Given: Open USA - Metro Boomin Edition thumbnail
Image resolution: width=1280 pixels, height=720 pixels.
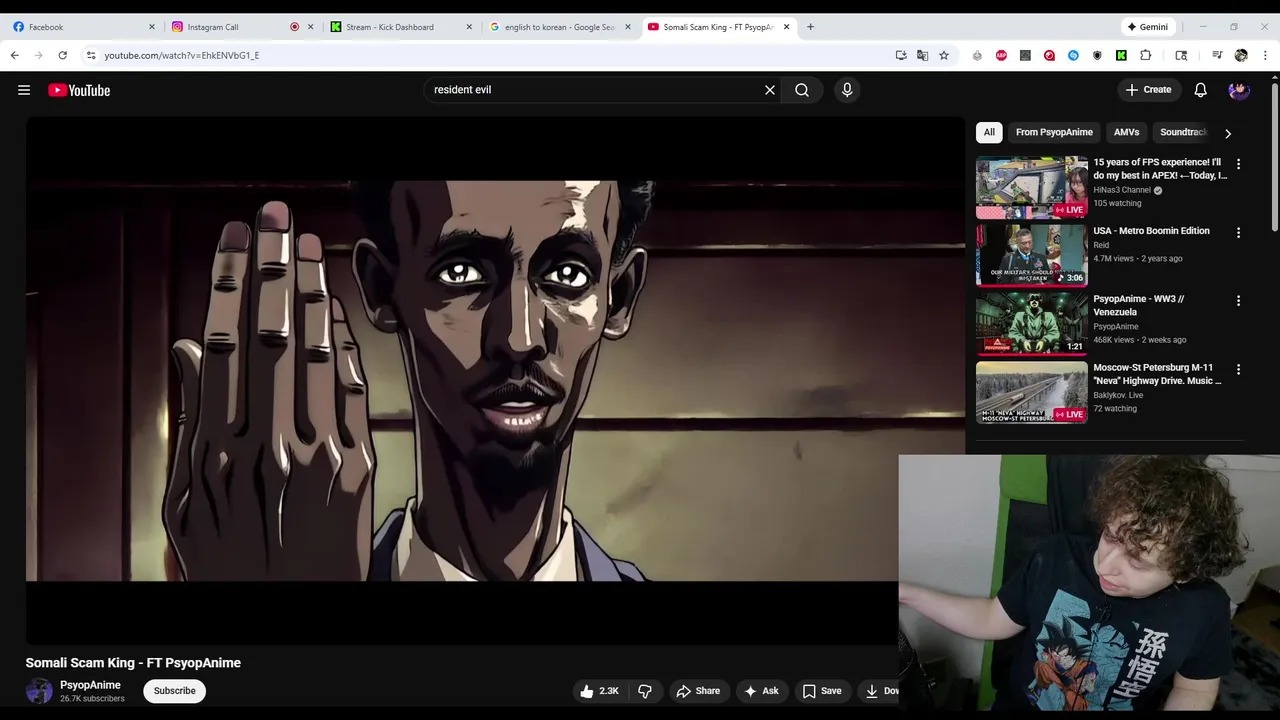Looking at the screenshot, I should pos(1031,256).
